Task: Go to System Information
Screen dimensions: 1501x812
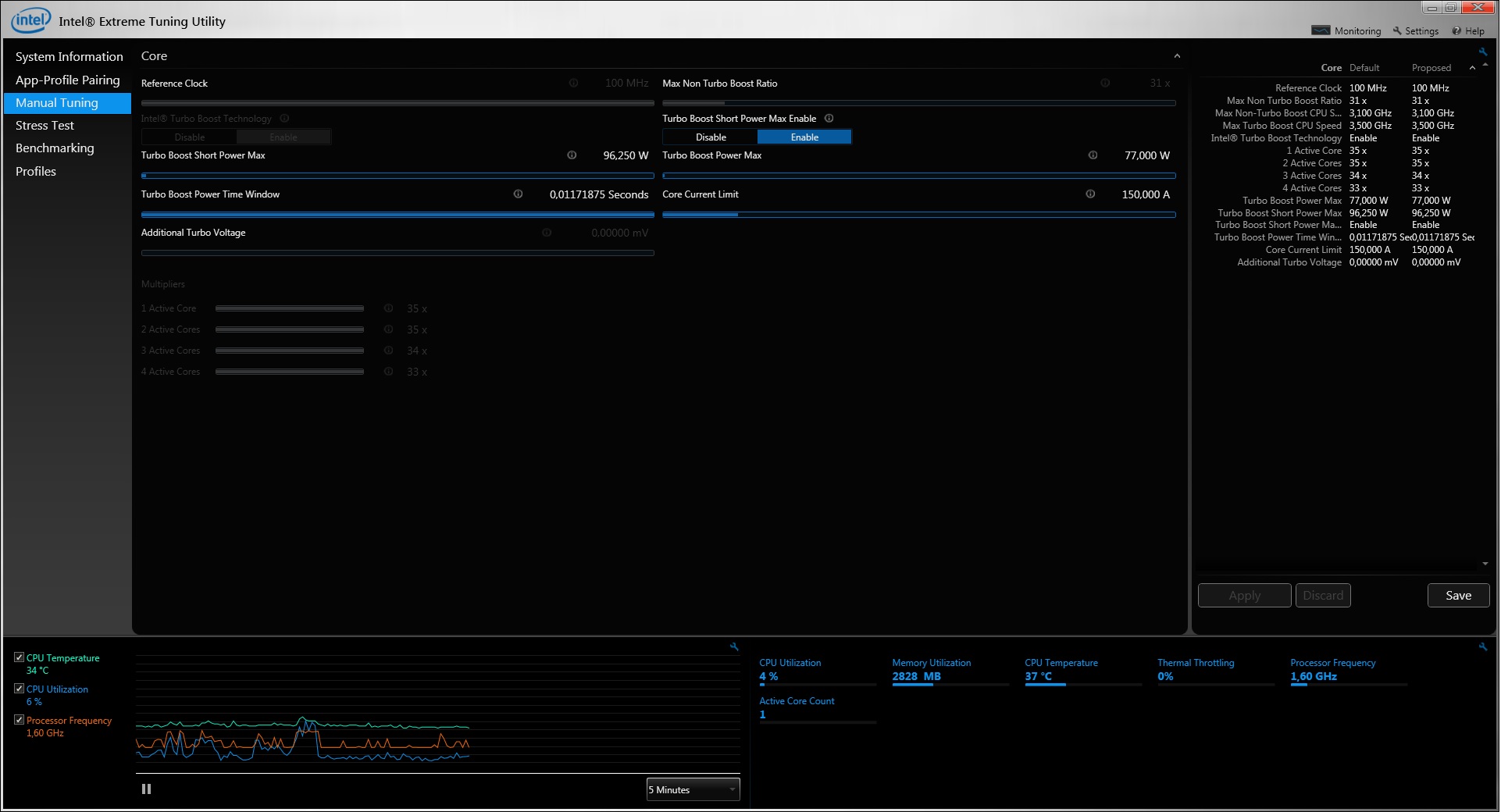Action: coord(69,57)
